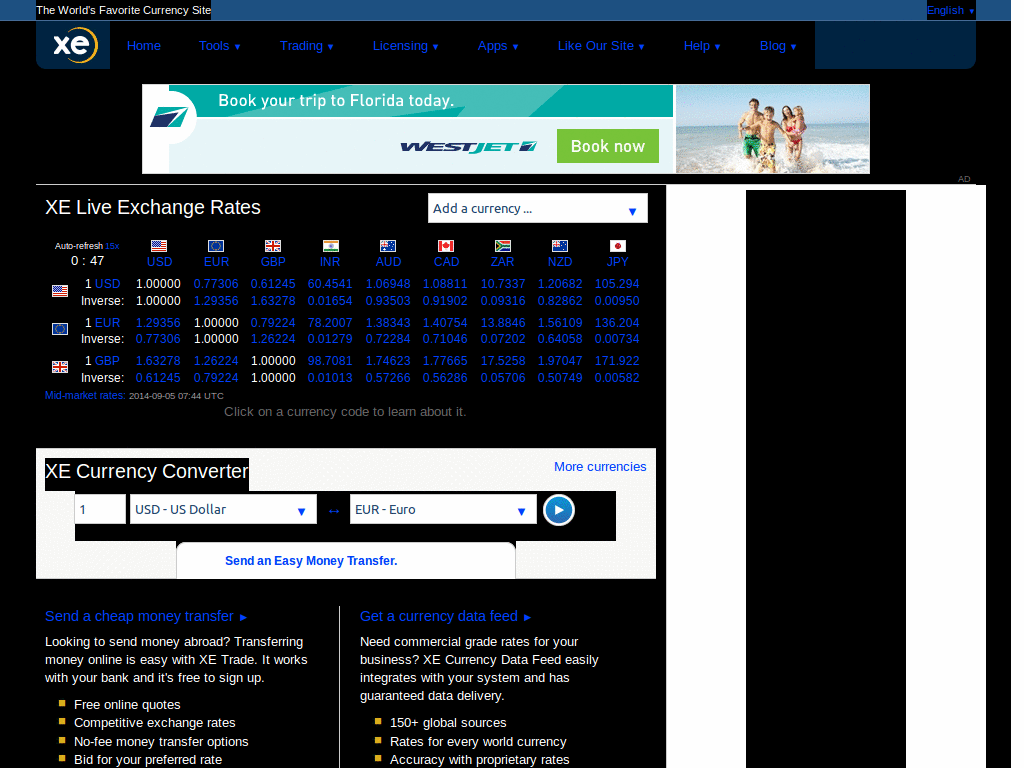Open the USD - US Dollar from-currency dropdown
The image size is (1024, 768).
click(223, 509)
